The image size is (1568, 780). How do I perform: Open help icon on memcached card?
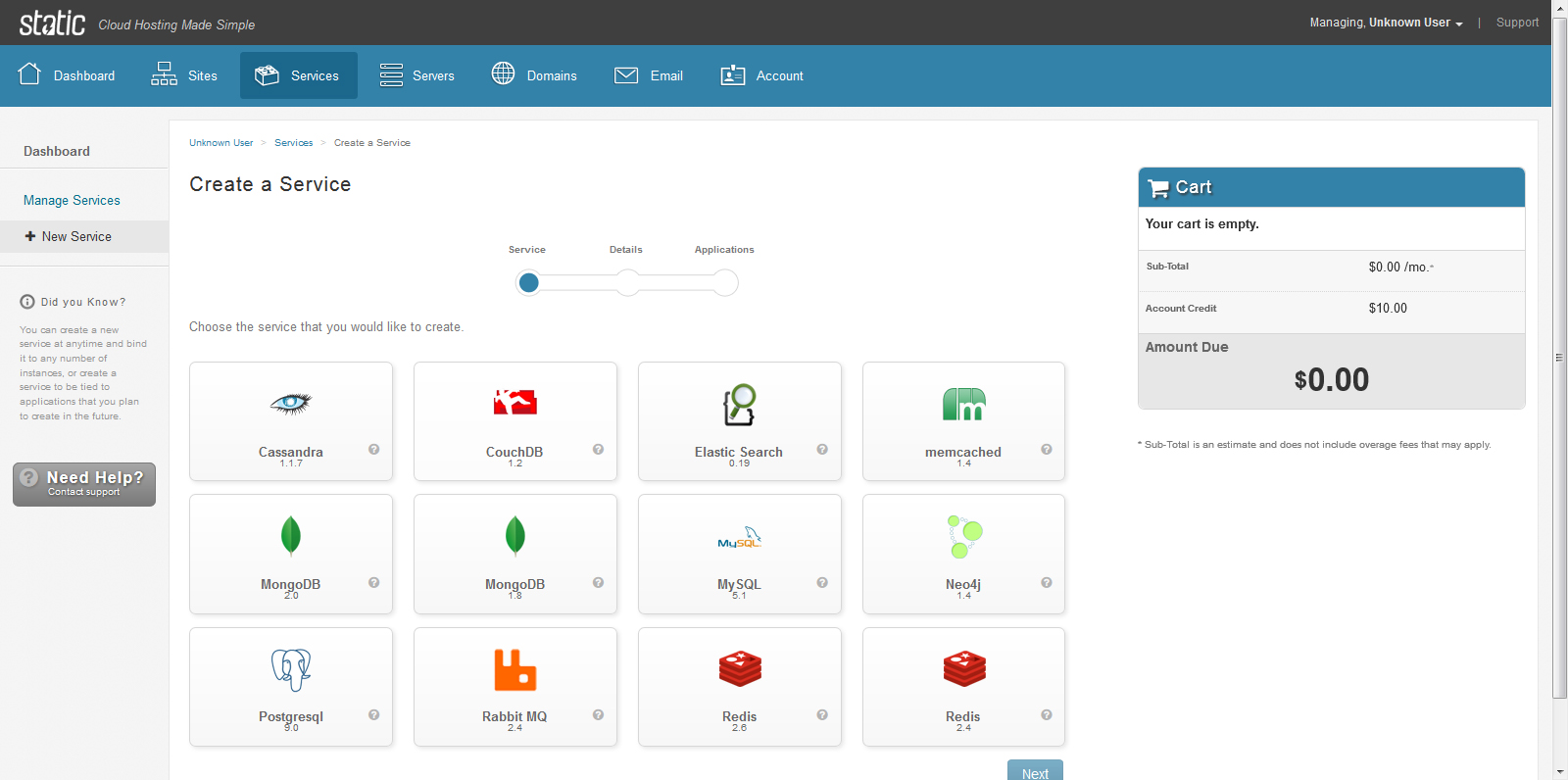pos(1047,450)
